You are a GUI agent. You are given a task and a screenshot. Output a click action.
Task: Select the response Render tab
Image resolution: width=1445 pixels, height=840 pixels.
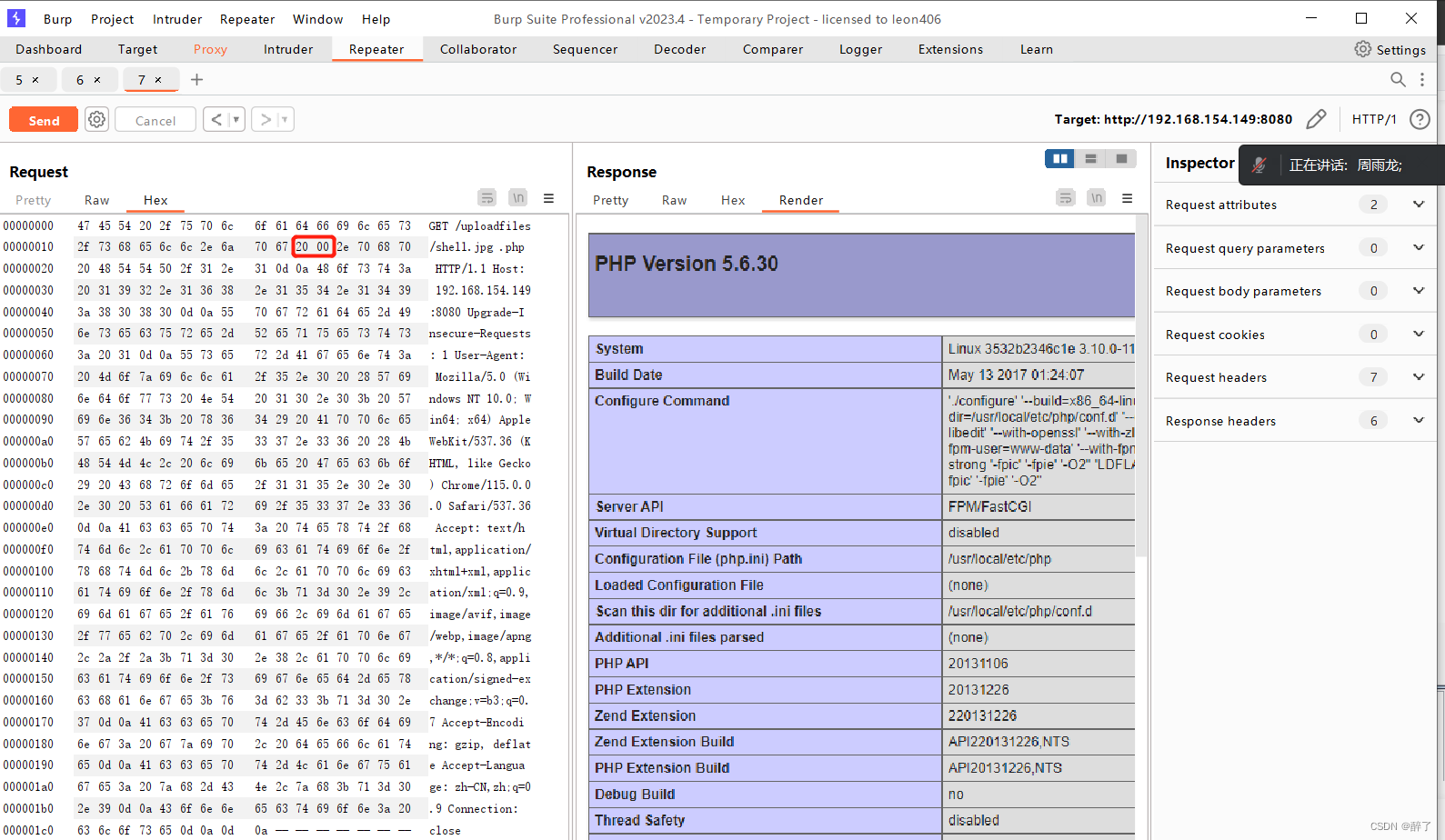tap(801, 200)
